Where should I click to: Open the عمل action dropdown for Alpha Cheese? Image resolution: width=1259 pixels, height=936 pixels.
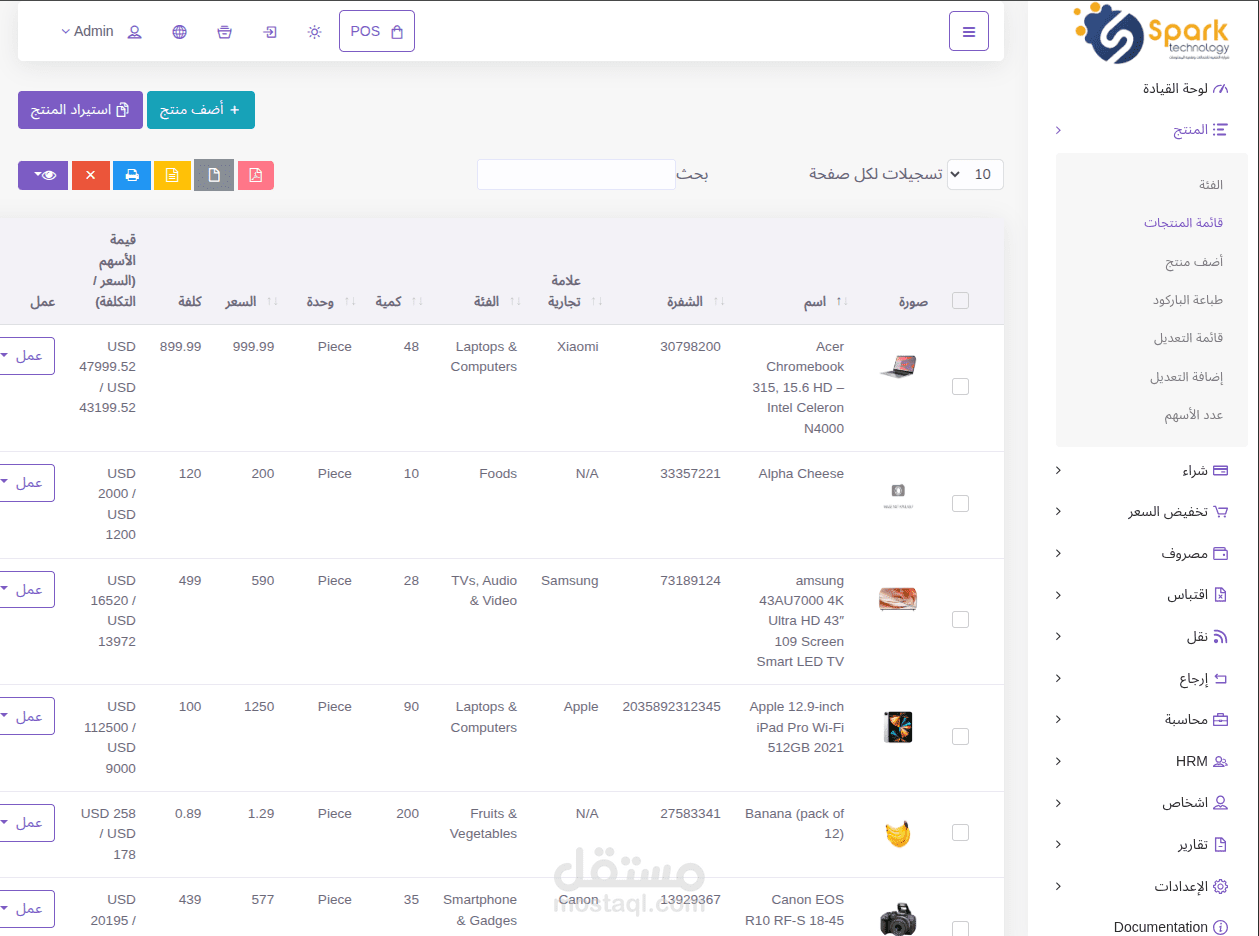pyautogui.click(x=26, y=483)
